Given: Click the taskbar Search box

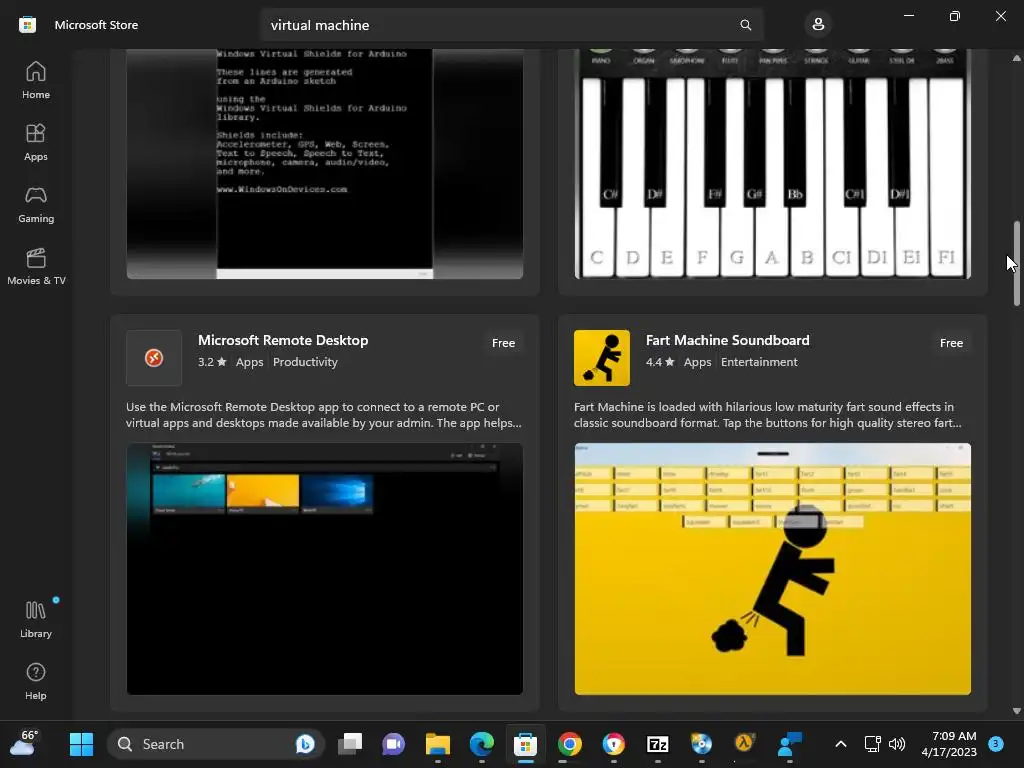Looking at the screenshot, I should (216, 744).
